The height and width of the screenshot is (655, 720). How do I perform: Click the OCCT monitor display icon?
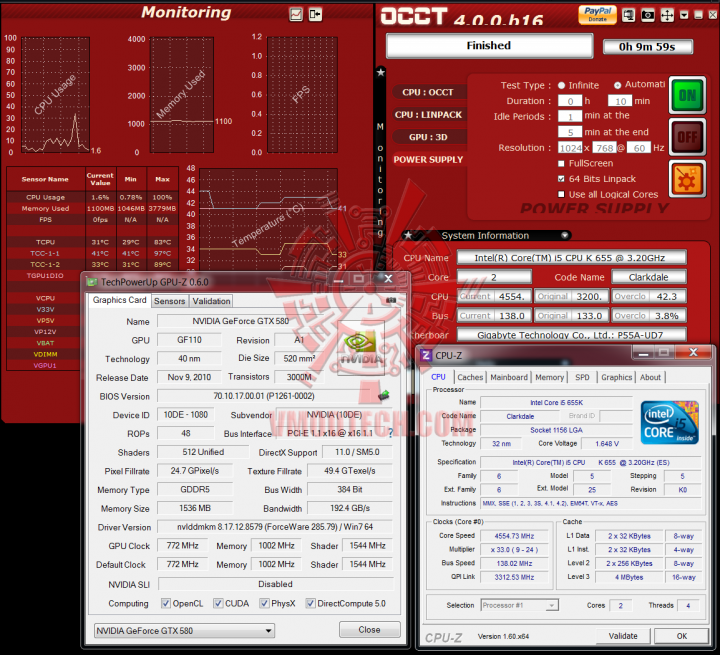point(629,15)
